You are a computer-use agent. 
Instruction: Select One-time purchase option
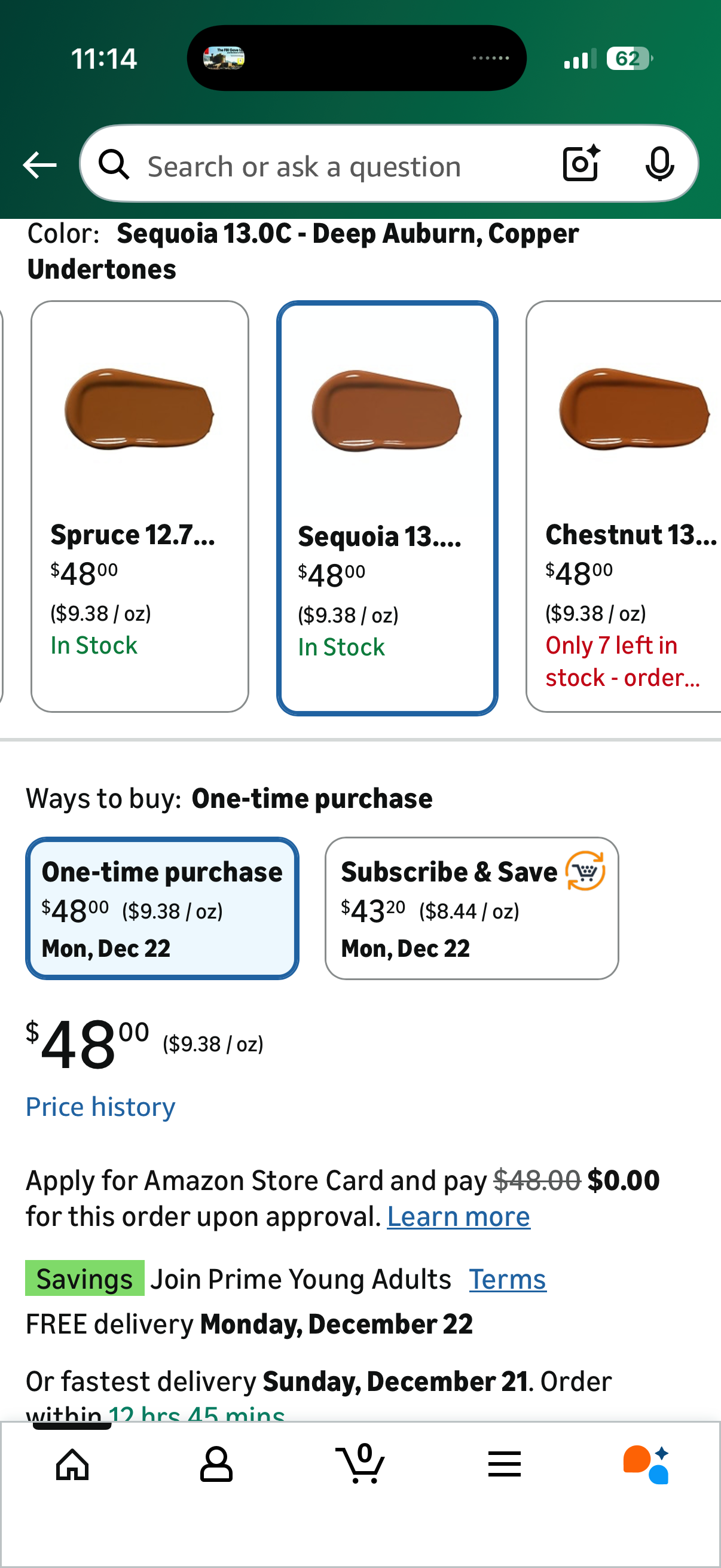coord(162,908)
